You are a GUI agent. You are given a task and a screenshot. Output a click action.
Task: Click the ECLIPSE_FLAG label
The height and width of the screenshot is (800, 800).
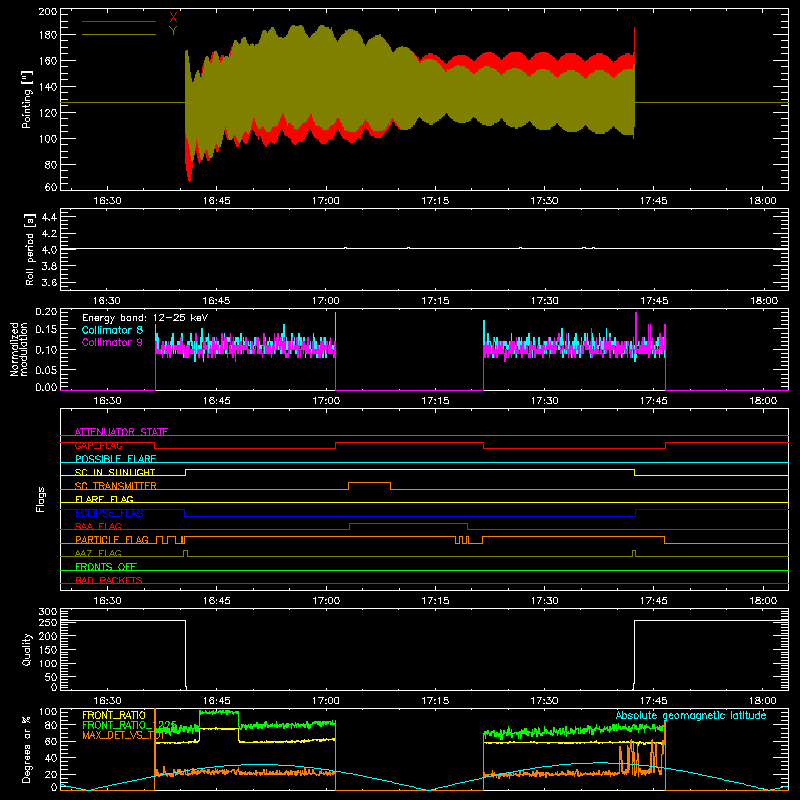click(109, 513)
